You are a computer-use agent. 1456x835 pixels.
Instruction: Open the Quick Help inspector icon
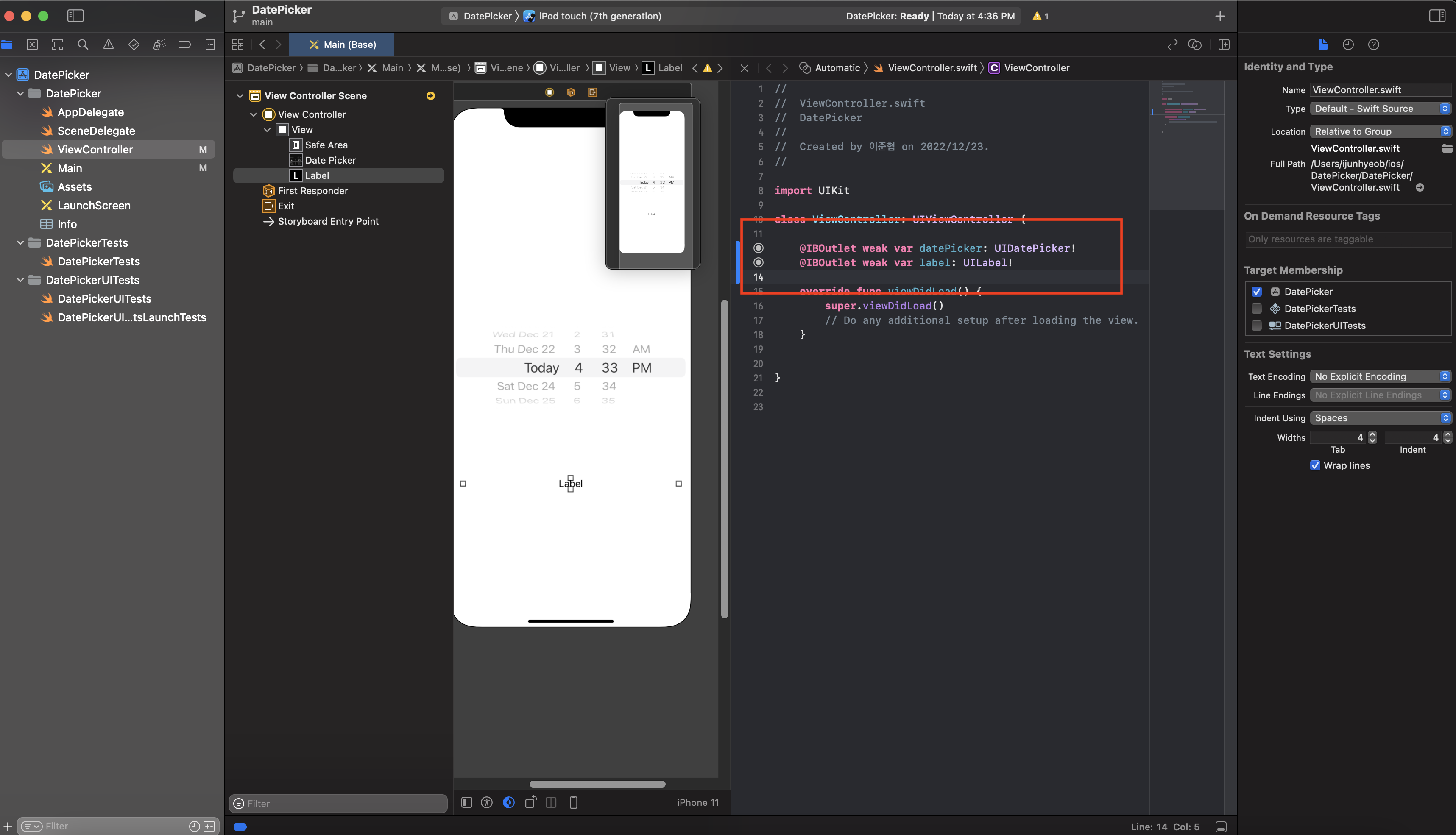click(1373, 45)
